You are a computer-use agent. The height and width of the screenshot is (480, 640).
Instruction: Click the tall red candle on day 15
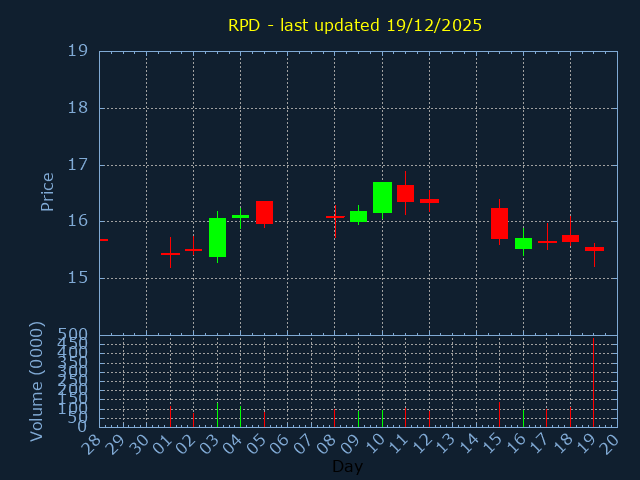499,223
